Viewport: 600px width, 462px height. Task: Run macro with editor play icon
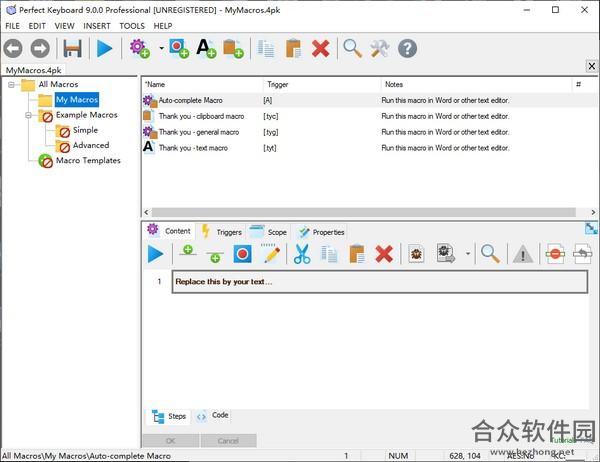click(x=155, y=254)
